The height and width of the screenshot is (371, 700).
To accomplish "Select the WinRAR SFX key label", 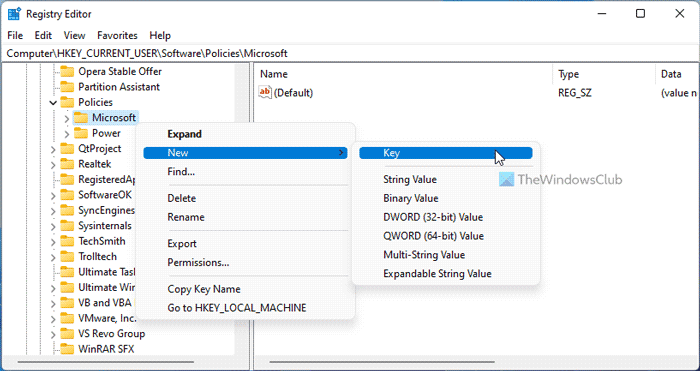I will pos(106,349).
